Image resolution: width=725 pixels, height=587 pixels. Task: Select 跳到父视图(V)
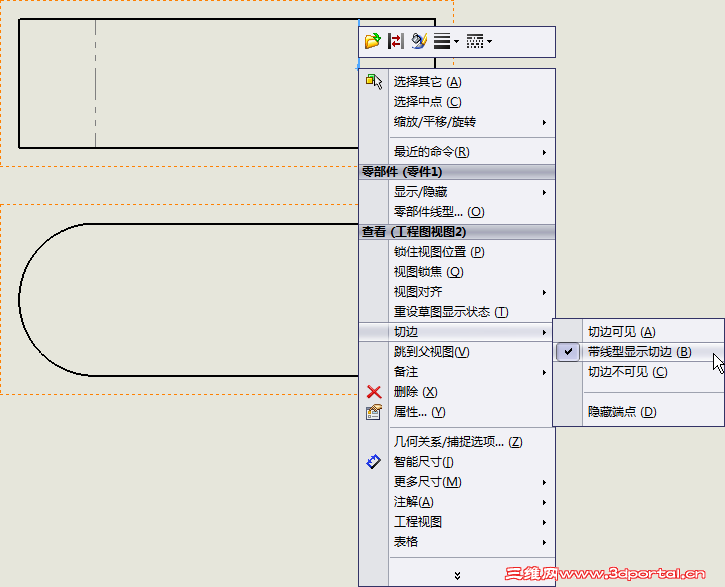point(457,352)
